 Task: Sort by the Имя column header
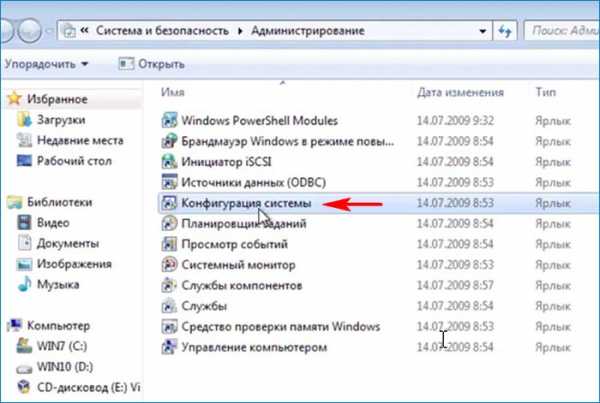[x=173, y=92]
